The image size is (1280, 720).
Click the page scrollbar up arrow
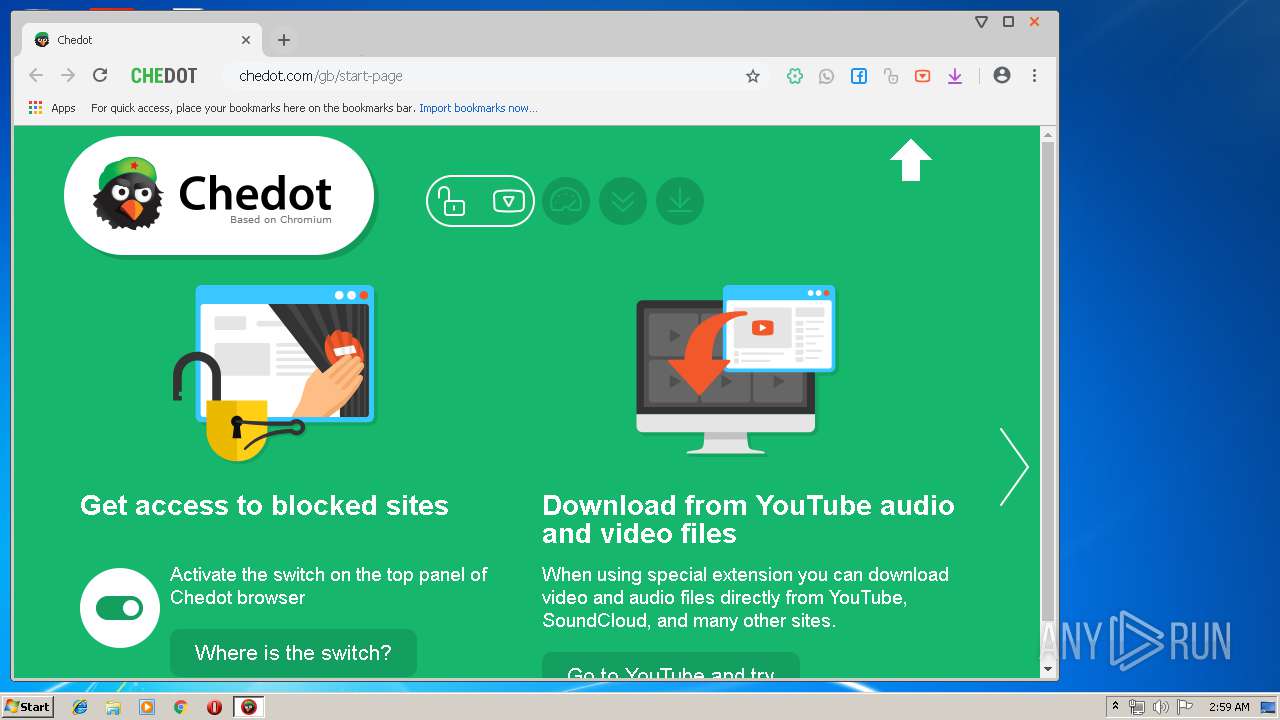(x=1048, y=134)
